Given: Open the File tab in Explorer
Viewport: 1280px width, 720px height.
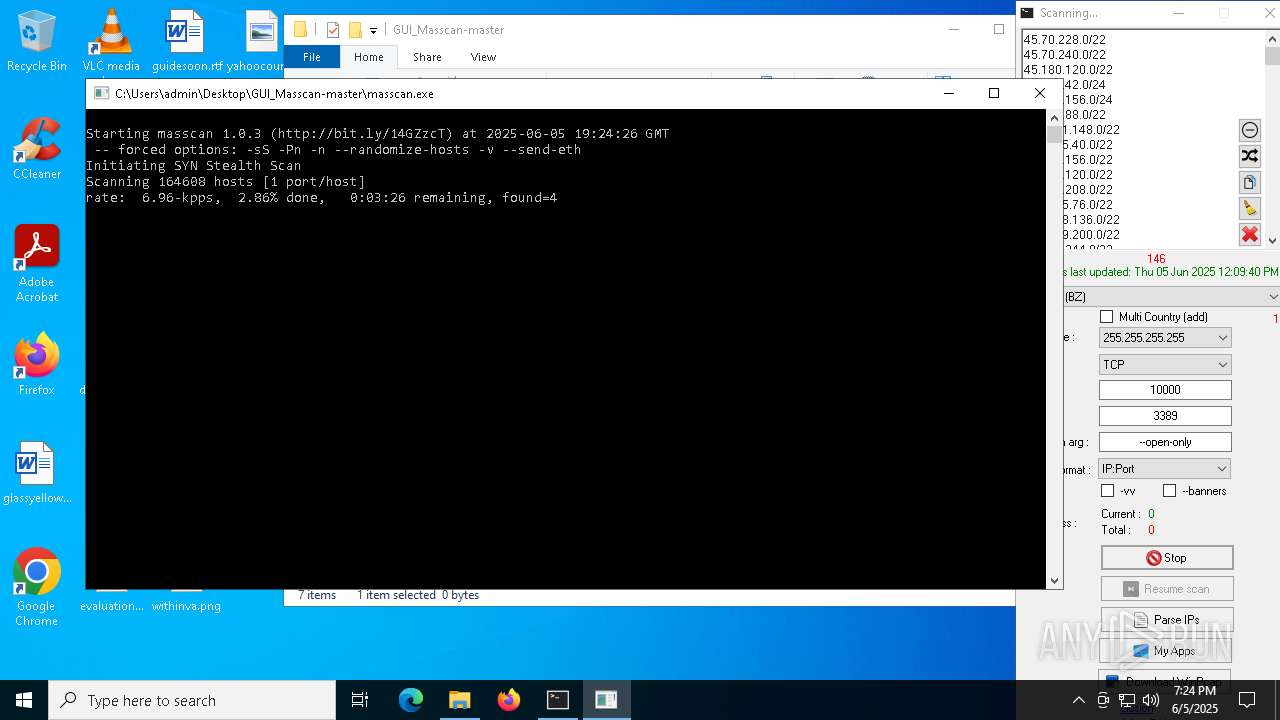Looking at the screenshot, I should (312, 57).
